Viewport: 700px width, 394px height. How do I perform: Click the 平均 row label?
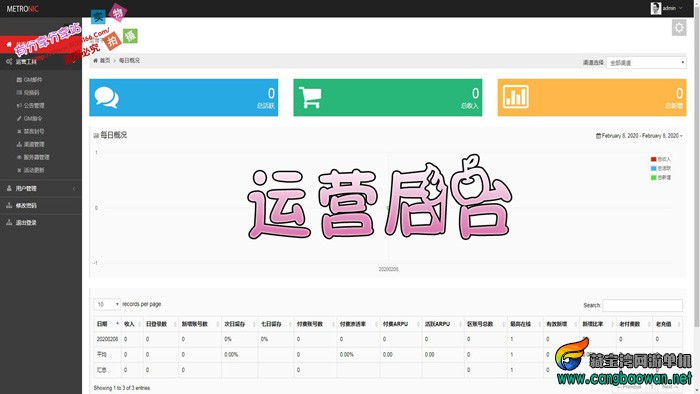[x=101, y=354]
